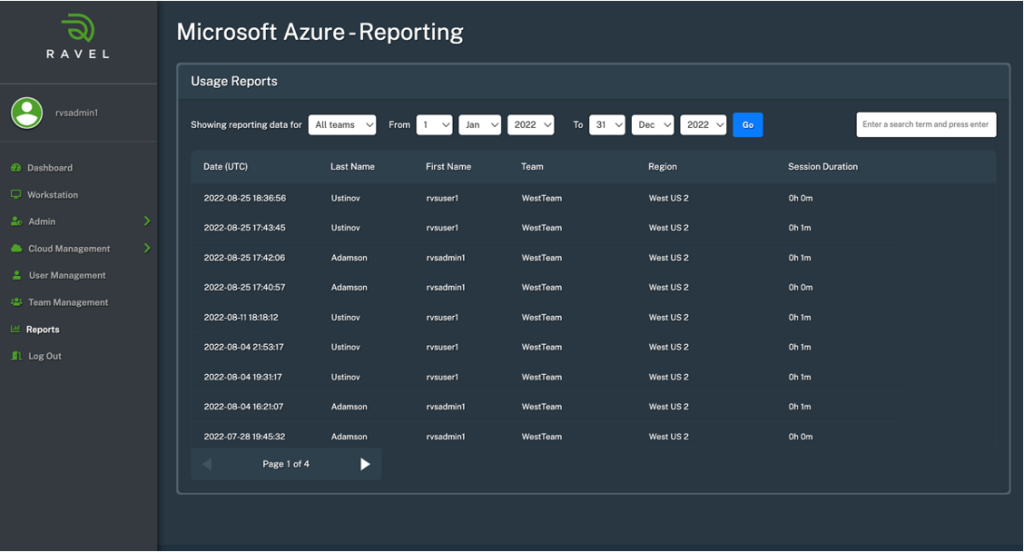Expand the Cloud Management submenu arrow
Image resolution: width=1024 pixels, height=552 pixels.
[147, 248]
